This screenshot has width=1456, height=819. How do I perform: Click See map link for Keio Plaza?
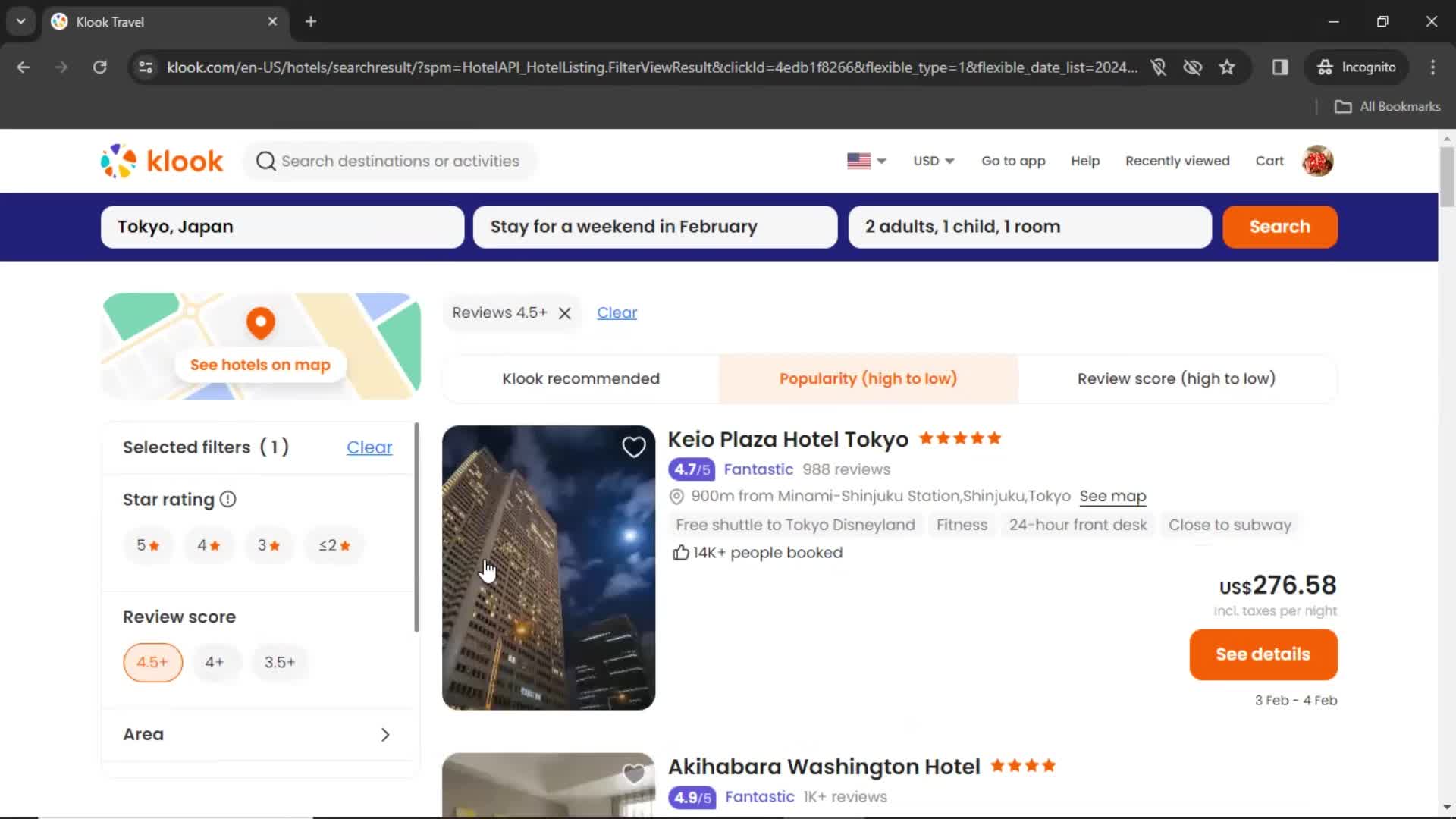pos(1112,497)
